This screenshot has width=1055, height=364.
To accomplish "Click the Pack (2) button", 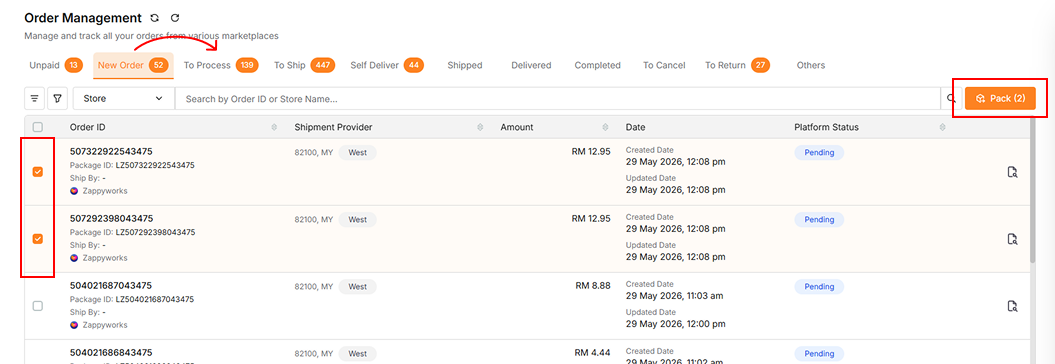I will [1000, 98].
